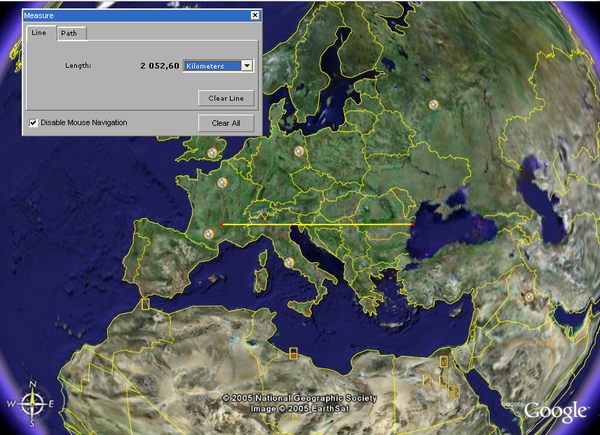Click the red end point at Black Sea
This screenshot has width=600, height=435.
(412, 225)
